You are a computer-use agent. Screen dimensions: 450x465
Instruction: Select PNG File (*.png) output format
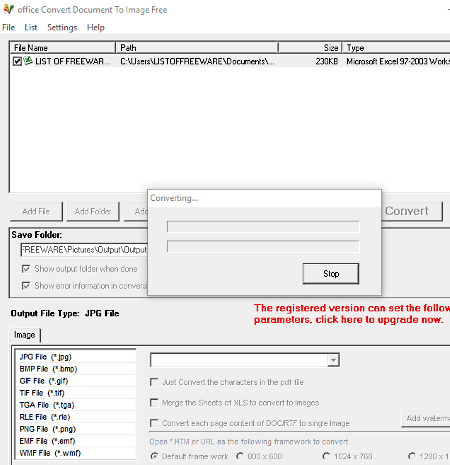76,429
